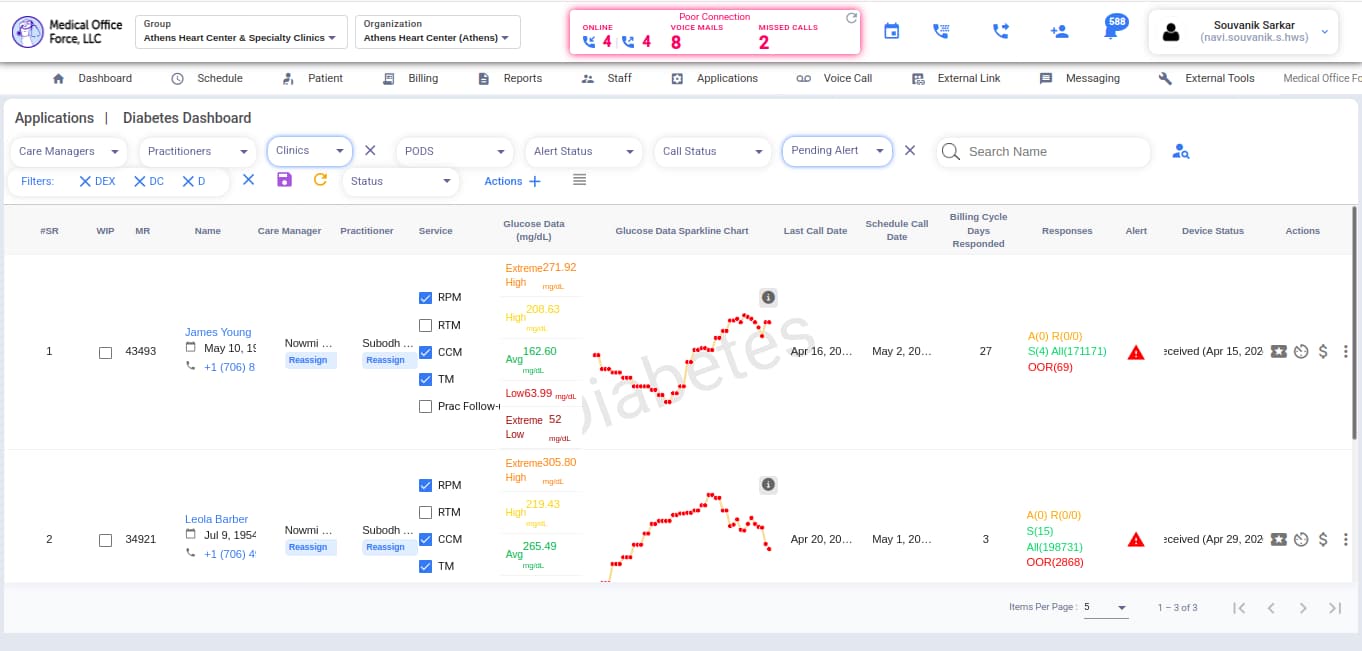The height and width of the screenshot is (651, 1362).
Task: Open the Patient menu
Action: point(313,78)
